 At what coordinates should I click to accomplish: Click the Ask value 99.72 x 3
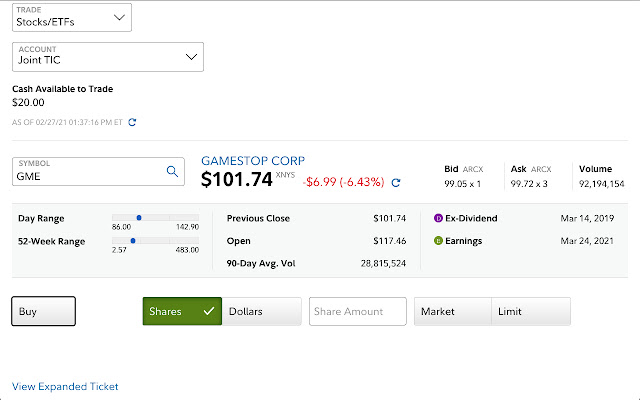click(x=529, y=184)
